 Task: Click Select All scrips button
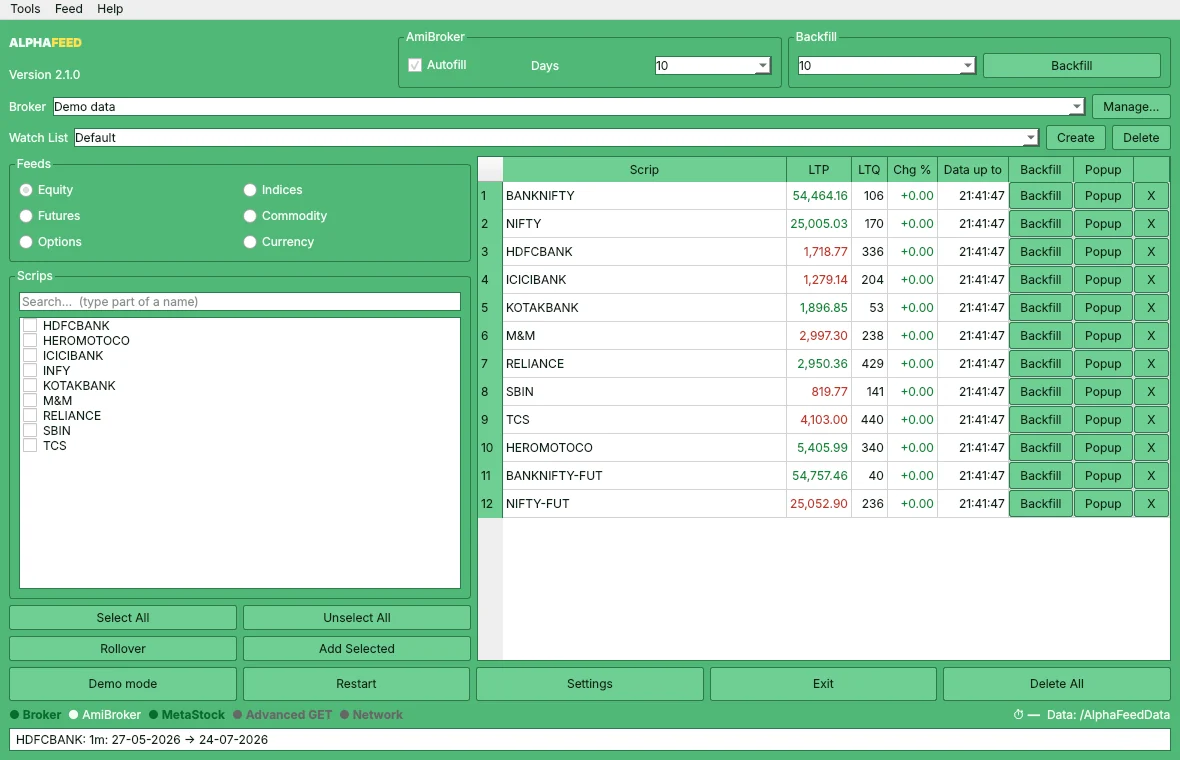[123, 618]
